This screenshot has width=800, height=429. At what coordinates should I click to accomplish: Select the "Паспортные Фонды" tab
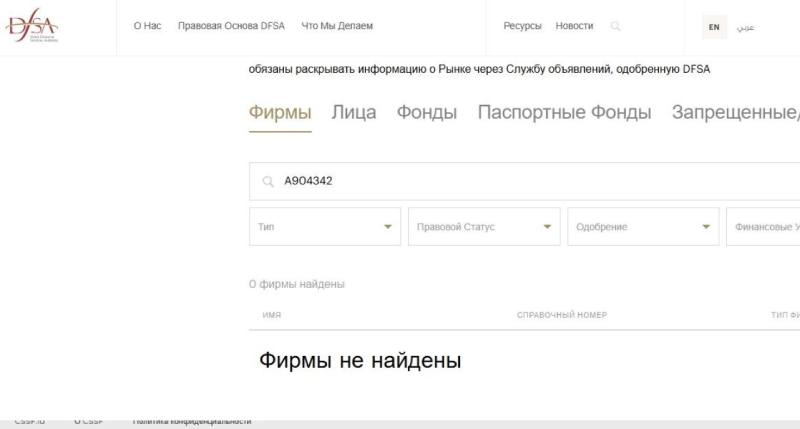coord(564,112)
